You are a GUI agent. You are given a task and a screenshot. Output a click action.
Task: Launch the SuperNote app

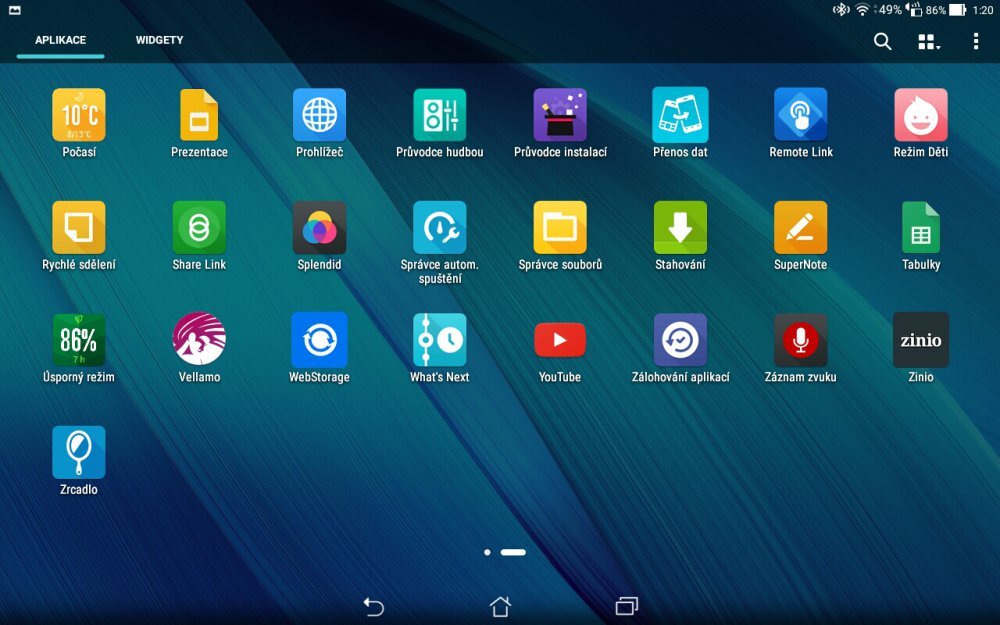pos(800,227)
